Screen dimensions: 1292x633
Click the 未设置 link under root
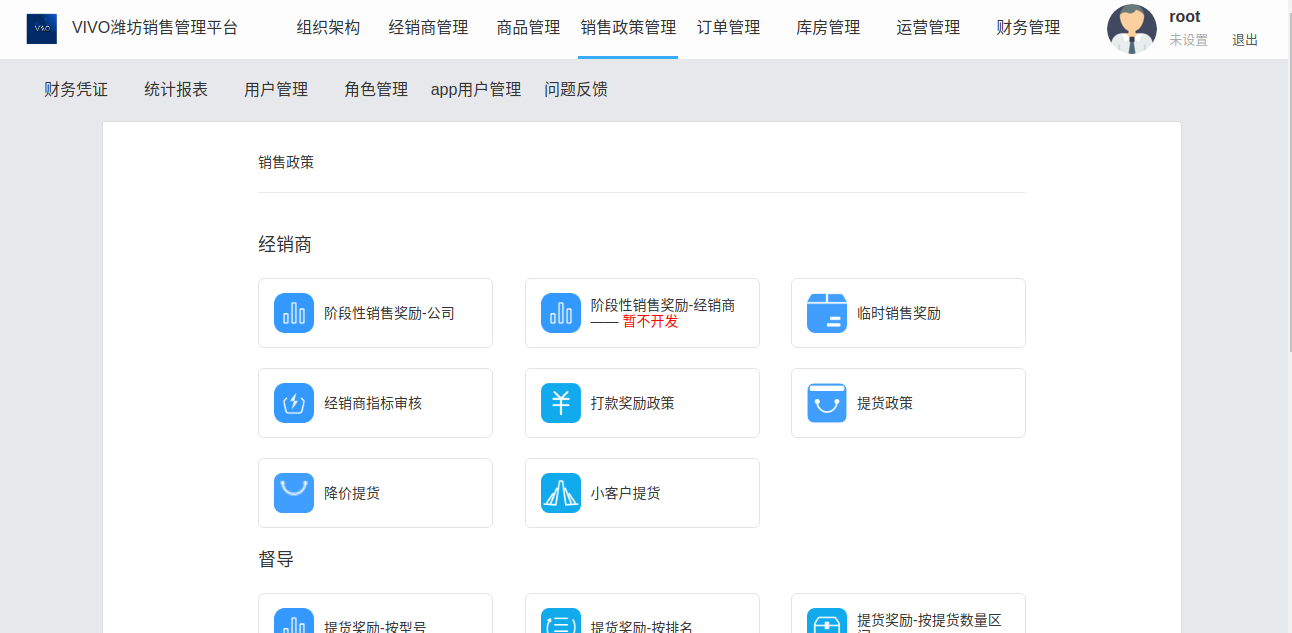1189,41
